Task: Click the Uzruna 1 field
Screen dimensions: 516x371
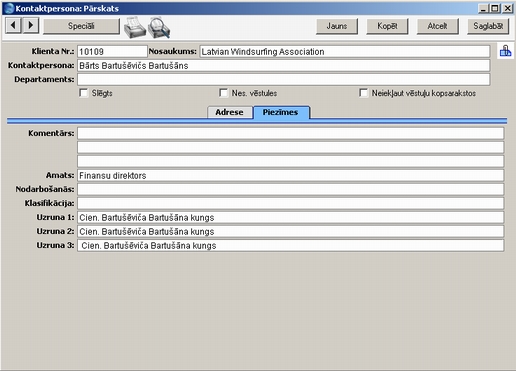Action: tap(291, 217)
